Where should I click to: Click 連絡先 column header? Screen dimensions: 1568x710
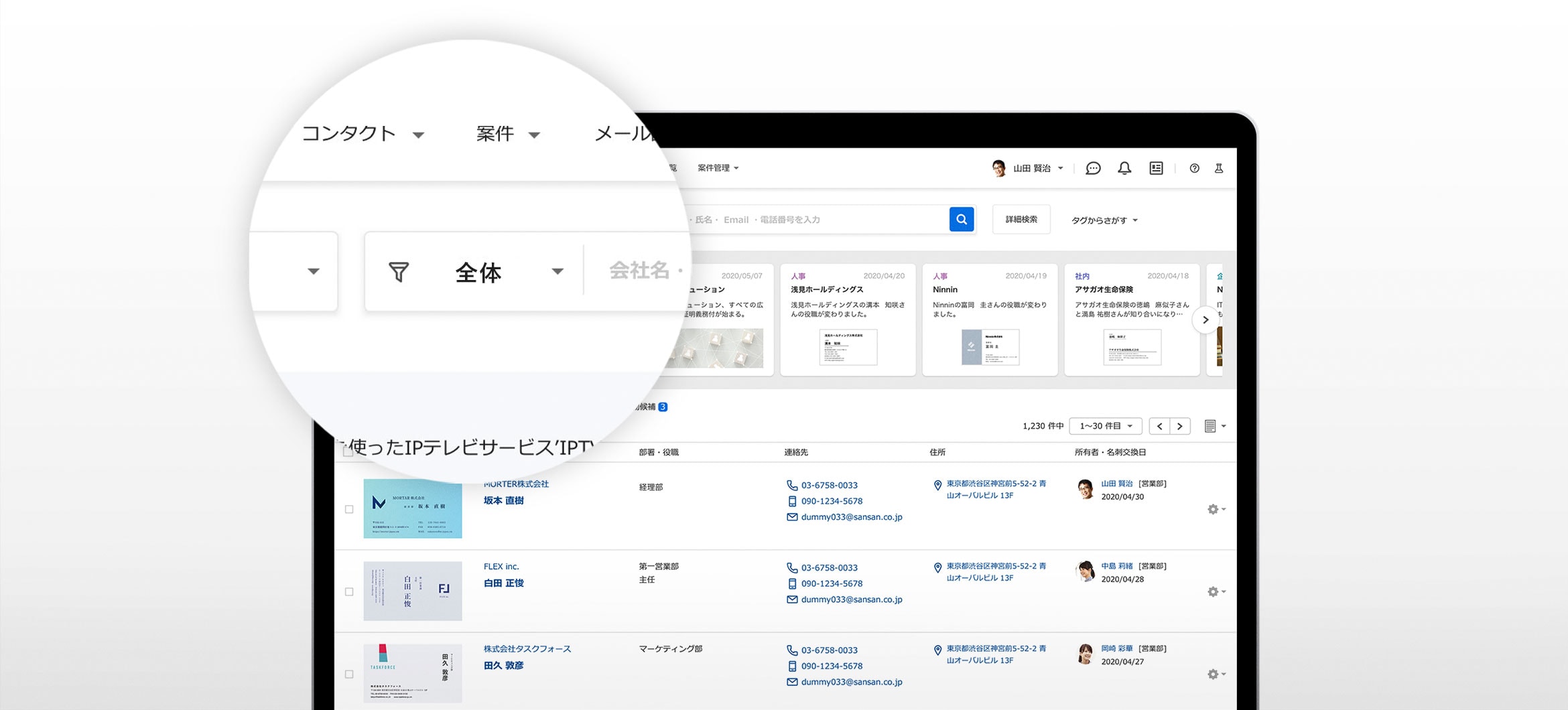(x=796, y=452)
